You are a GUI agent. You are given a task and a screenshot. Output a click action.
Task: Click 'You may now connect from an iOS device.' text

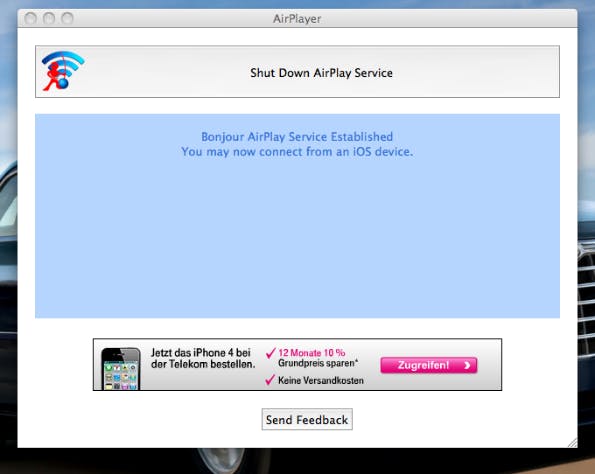point(297,152)
